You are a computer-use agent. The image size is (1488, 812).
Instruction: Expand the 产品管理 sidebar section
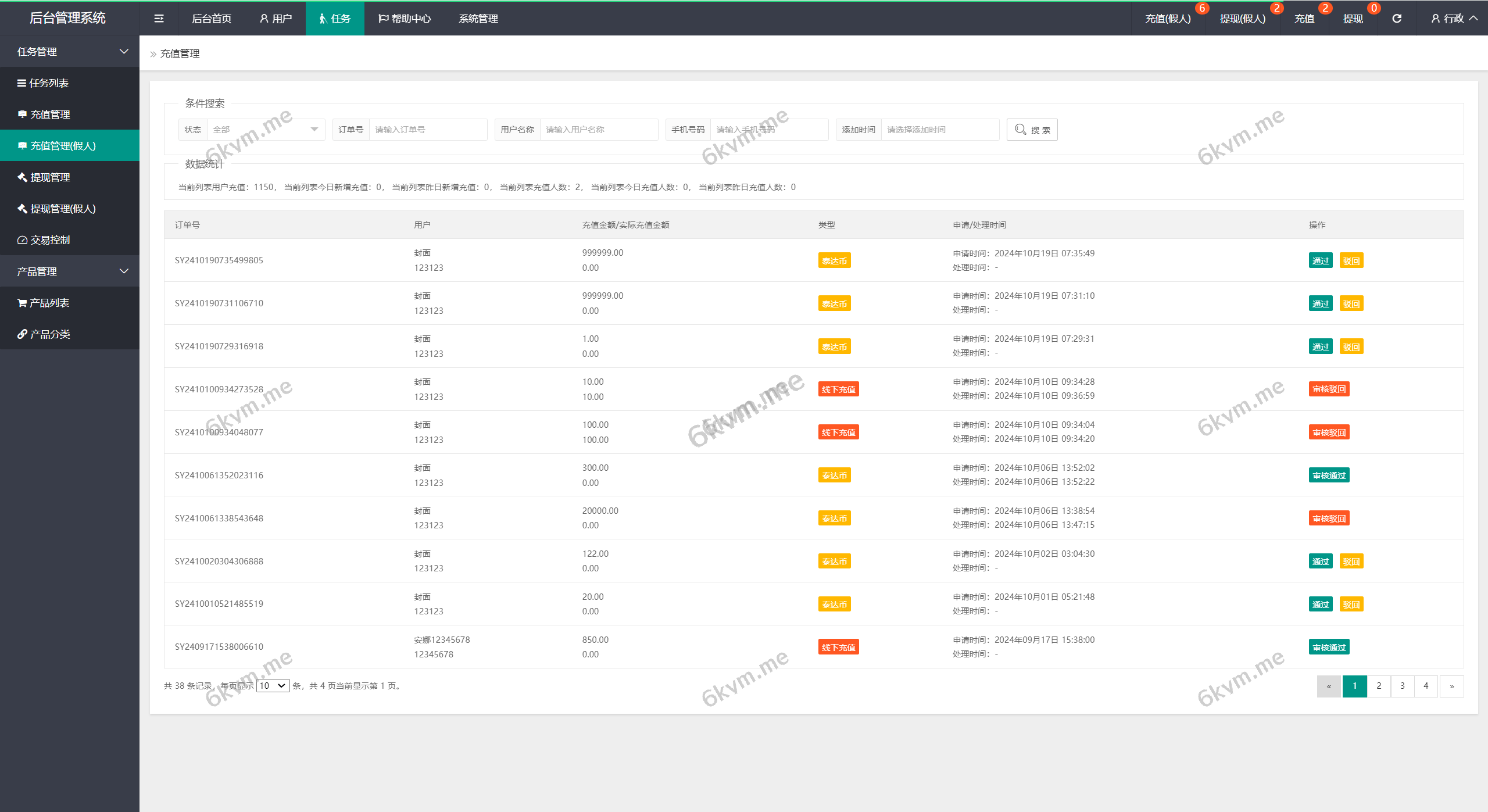[70, 271]
